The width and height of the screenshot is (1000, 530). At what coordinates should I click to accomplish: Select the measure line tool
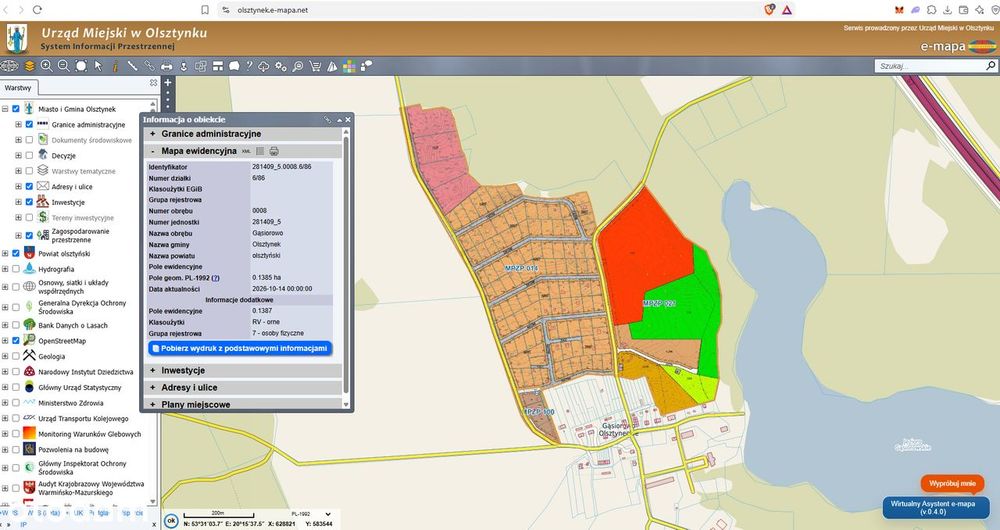132,66
